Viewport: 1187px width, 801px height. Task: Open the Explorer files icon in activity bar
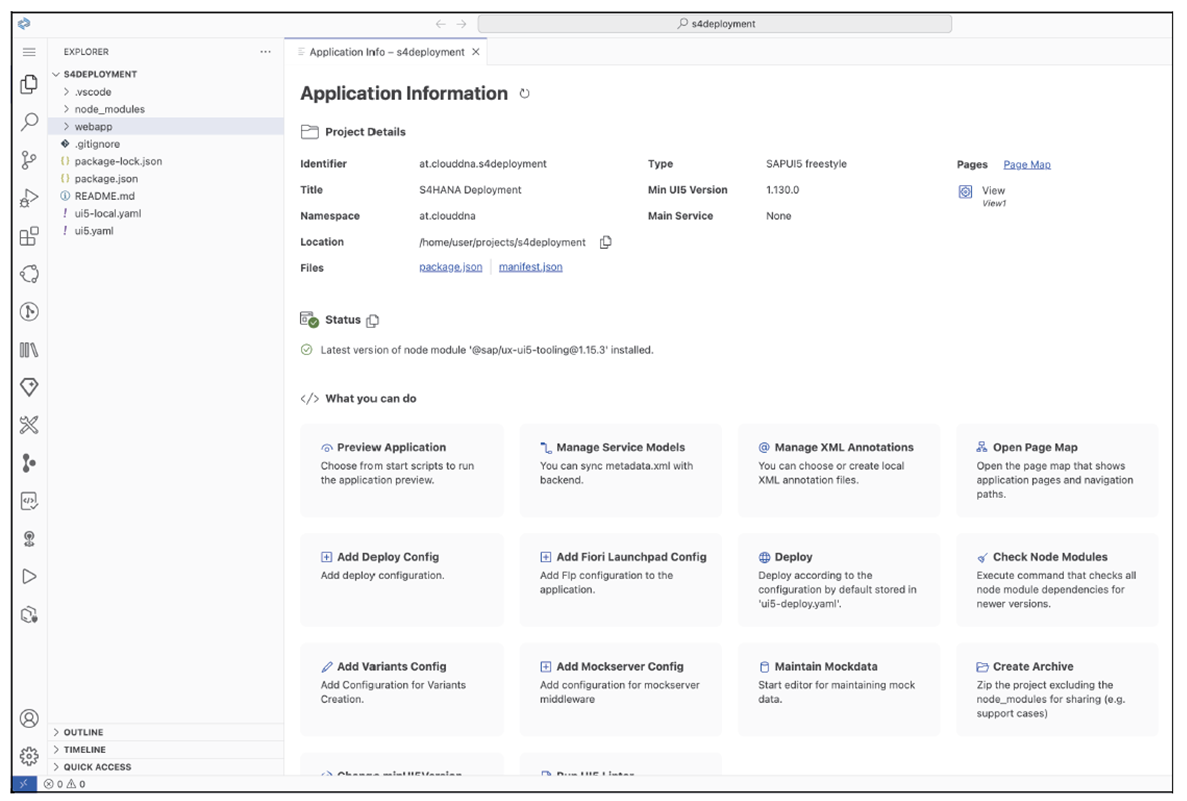coord(29,84)
